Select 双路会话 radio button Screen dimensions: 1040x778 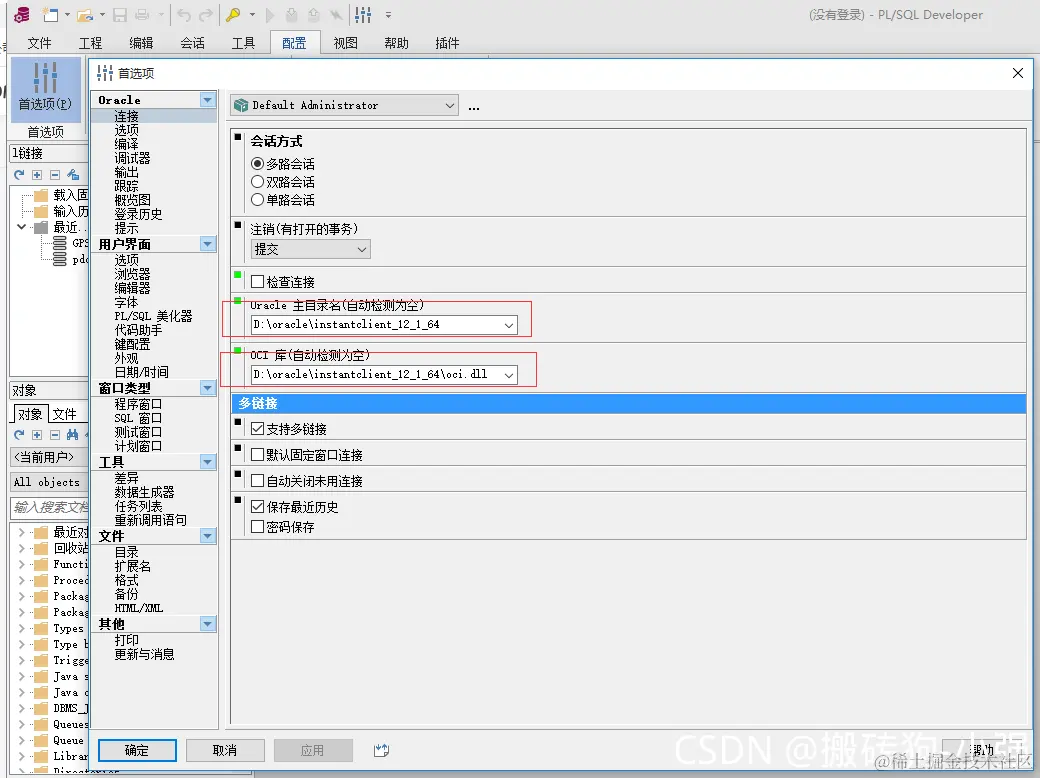(257, 181)
